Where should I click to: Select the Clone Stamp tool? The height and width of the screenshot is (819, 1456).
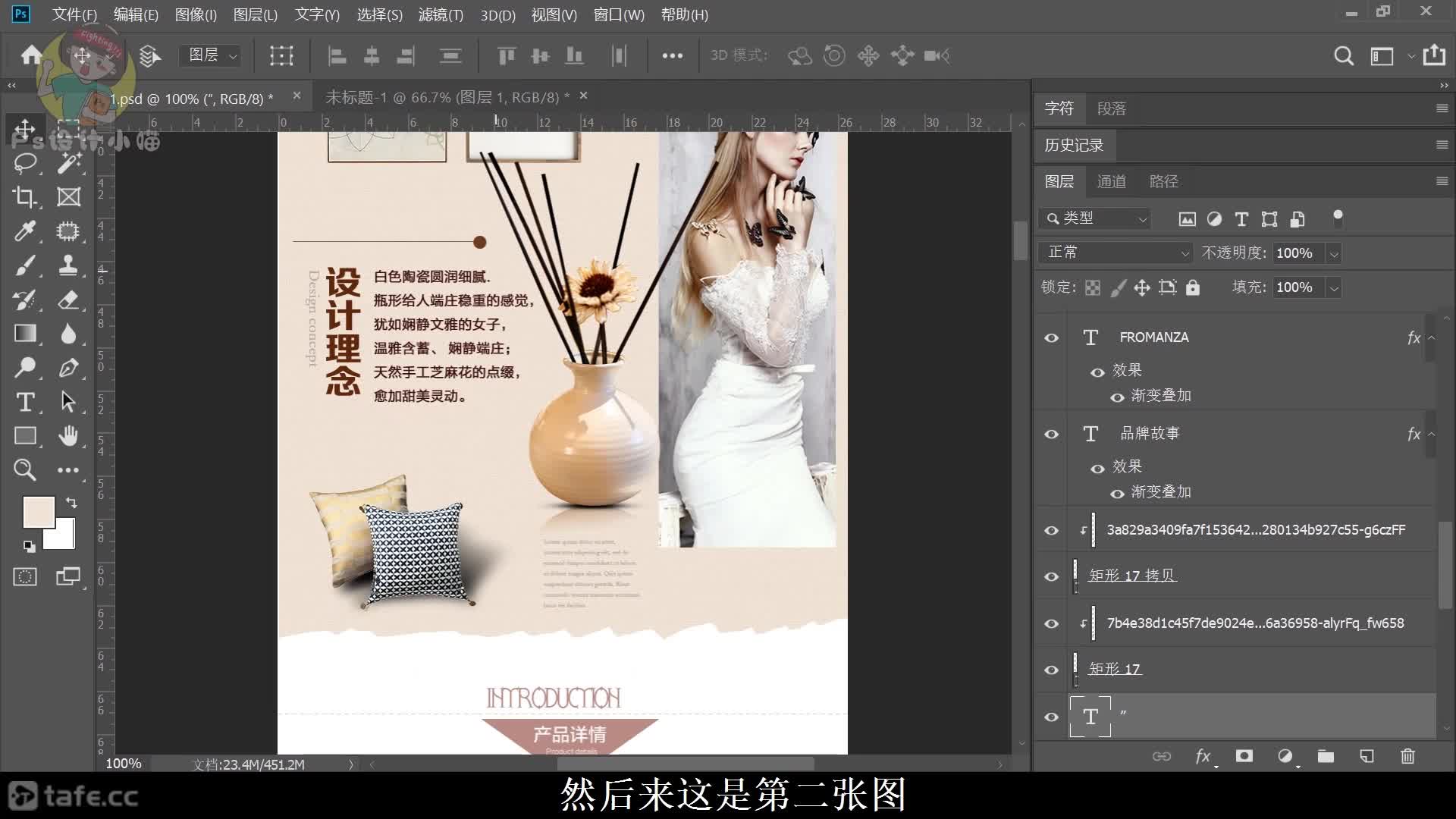tap(68, 265)
